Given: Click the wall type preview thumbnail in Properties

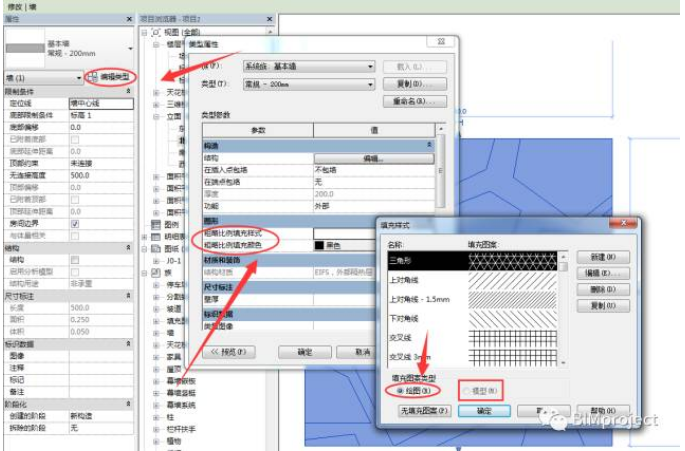Looking at the screenshot, I should 25,48.
